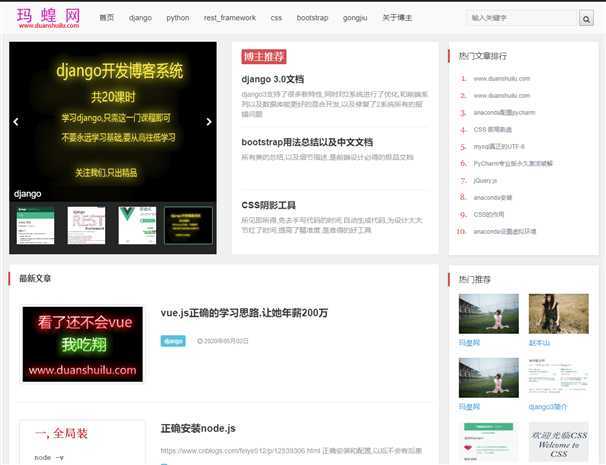Click the blue django tag badge
Image resolution: width=606 pixels, height=465 pixels.
(x=173, y=341)
